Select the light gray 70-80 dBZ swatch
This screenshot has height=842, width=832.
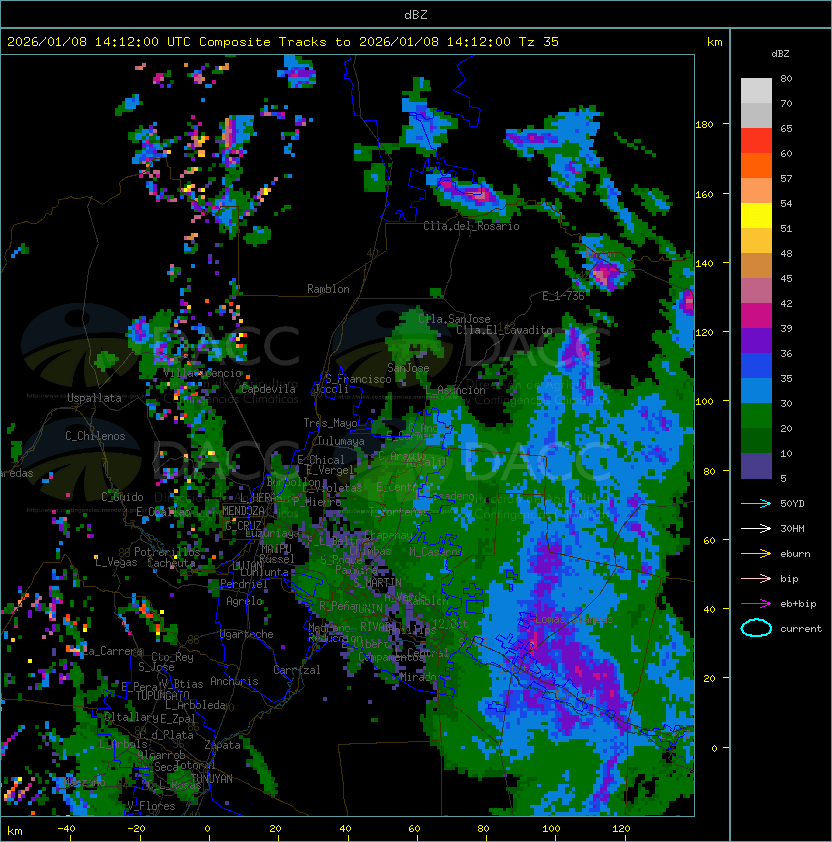(x=756, y=91)
